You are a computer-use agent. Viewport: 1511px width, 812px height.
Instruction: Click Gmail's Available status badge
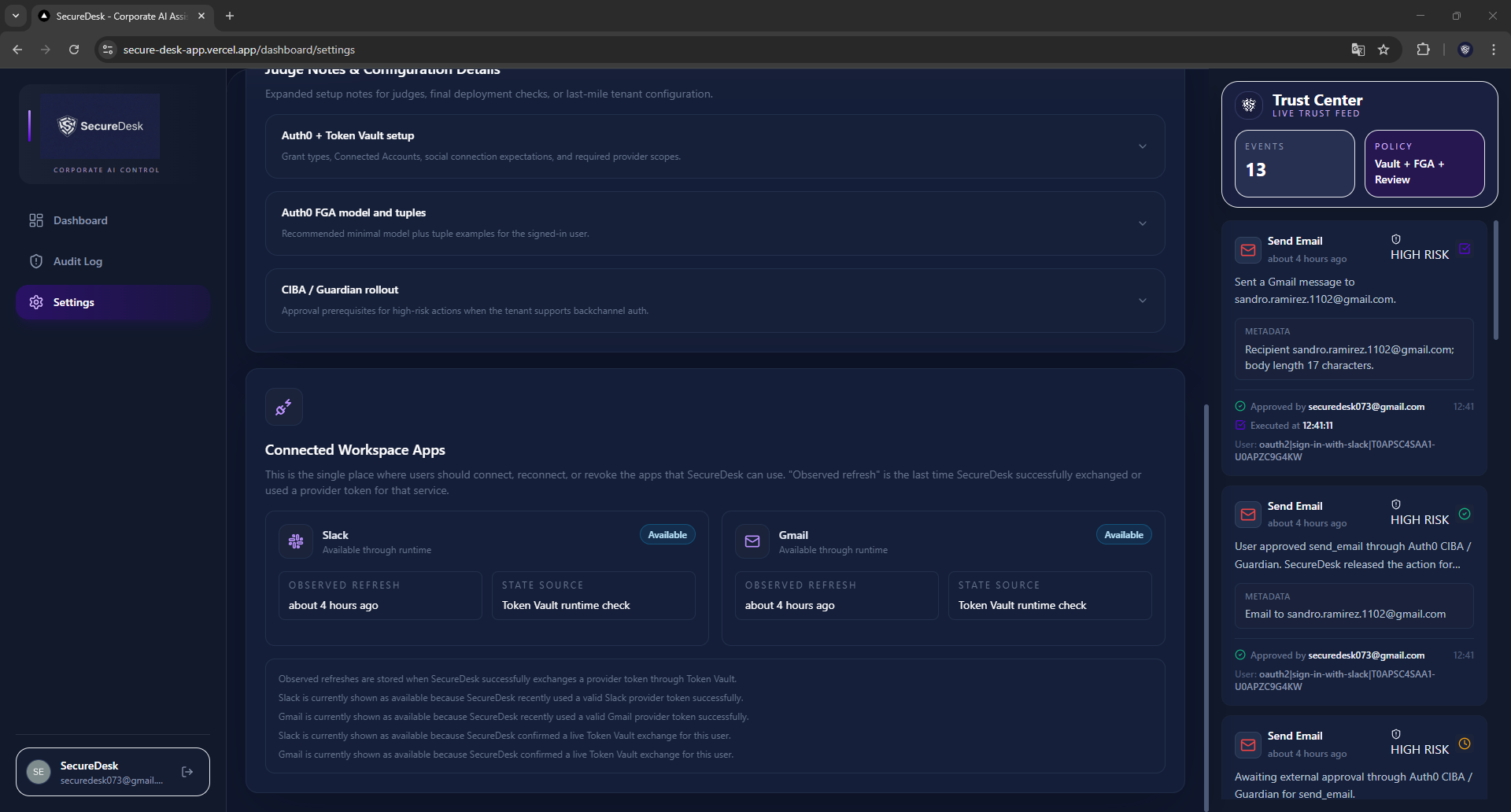click(x=1124, y=535)
